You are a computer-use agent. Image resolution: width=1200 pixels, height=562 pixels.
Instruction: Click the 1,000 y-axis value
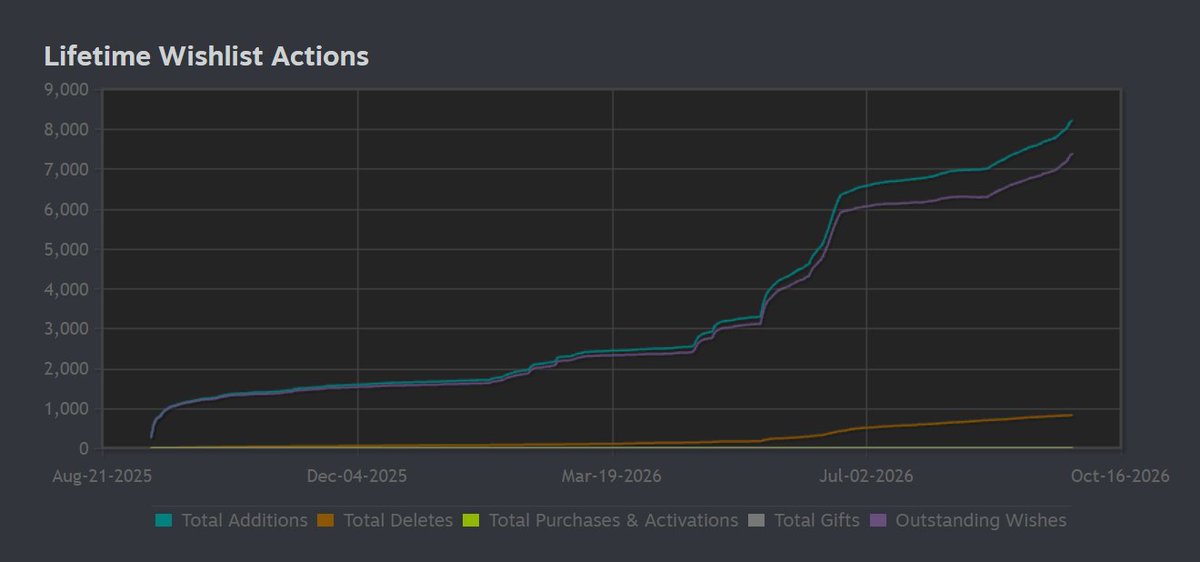[68, 409]
